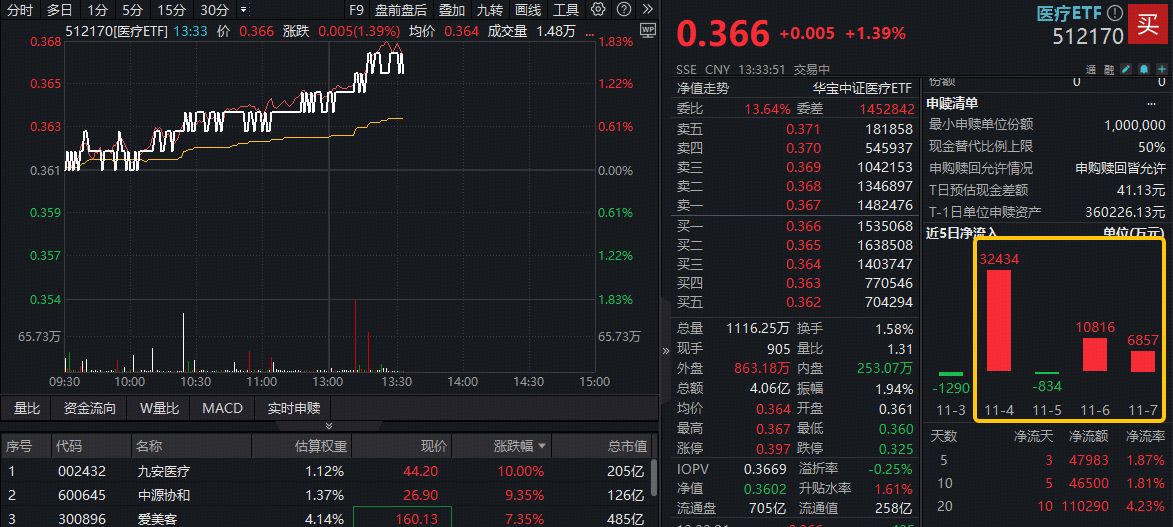Set a price alert via bell icon

[x=1143, y=70]
